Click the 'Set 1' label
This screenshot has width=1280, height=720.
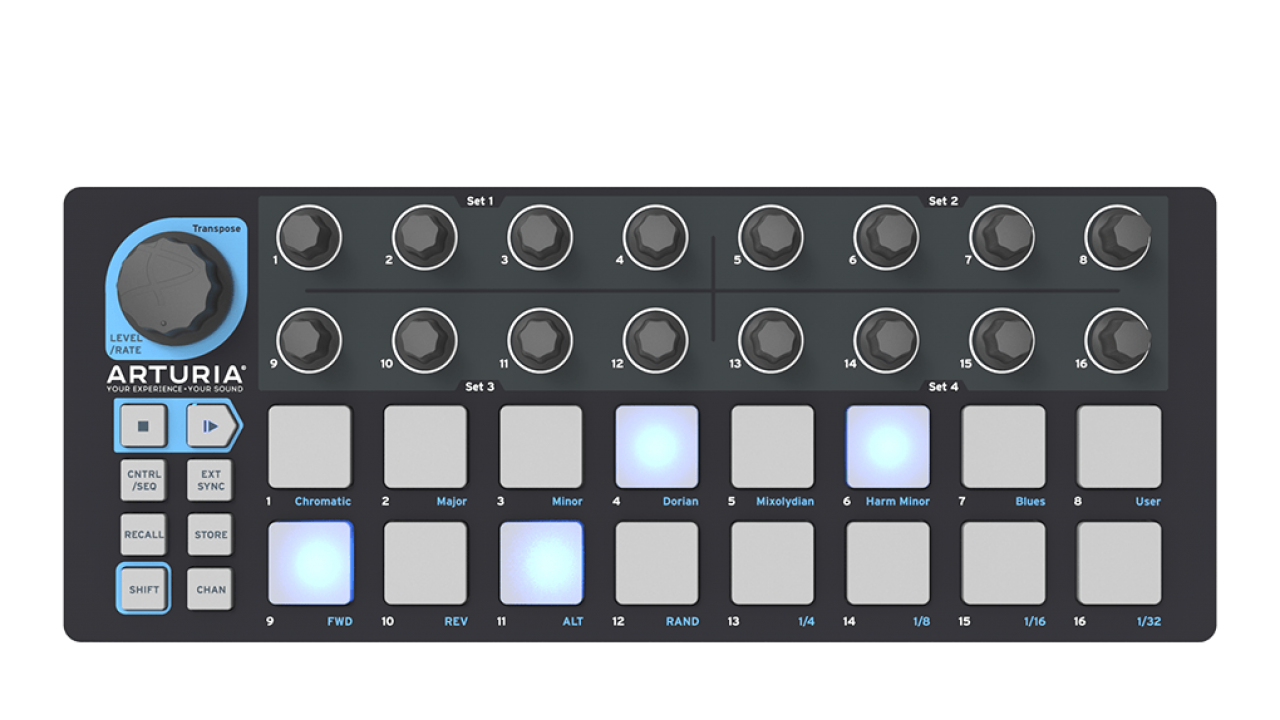click(x=480, y=201)
